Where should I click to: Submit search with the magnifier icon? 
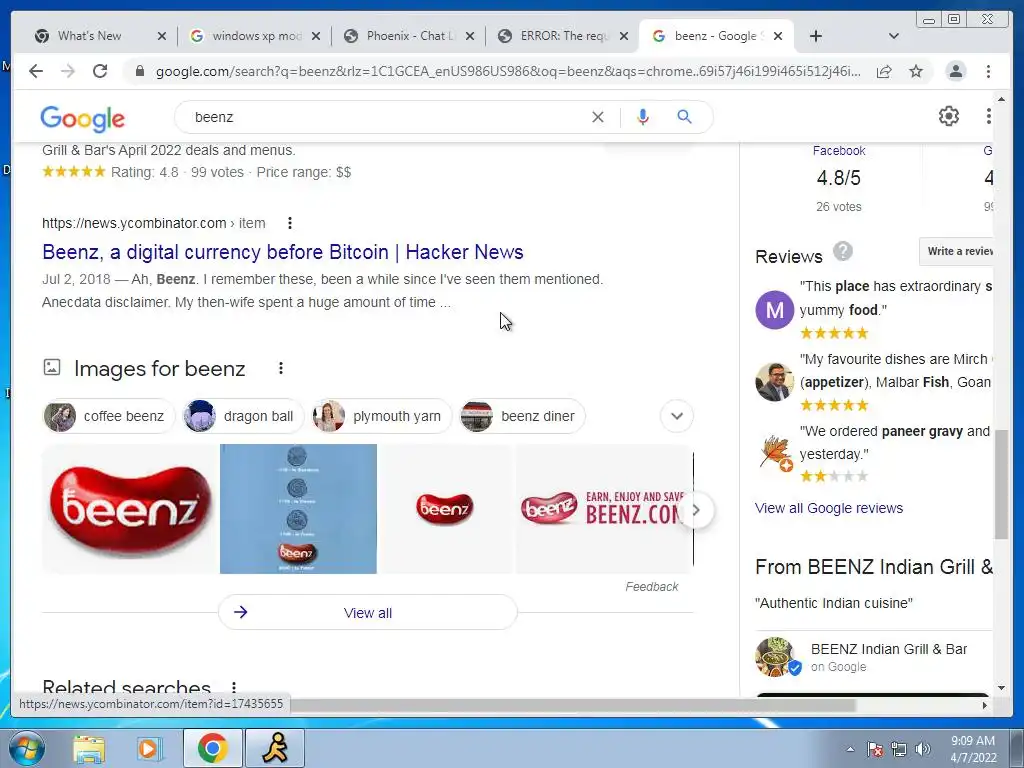click(684, 117)
